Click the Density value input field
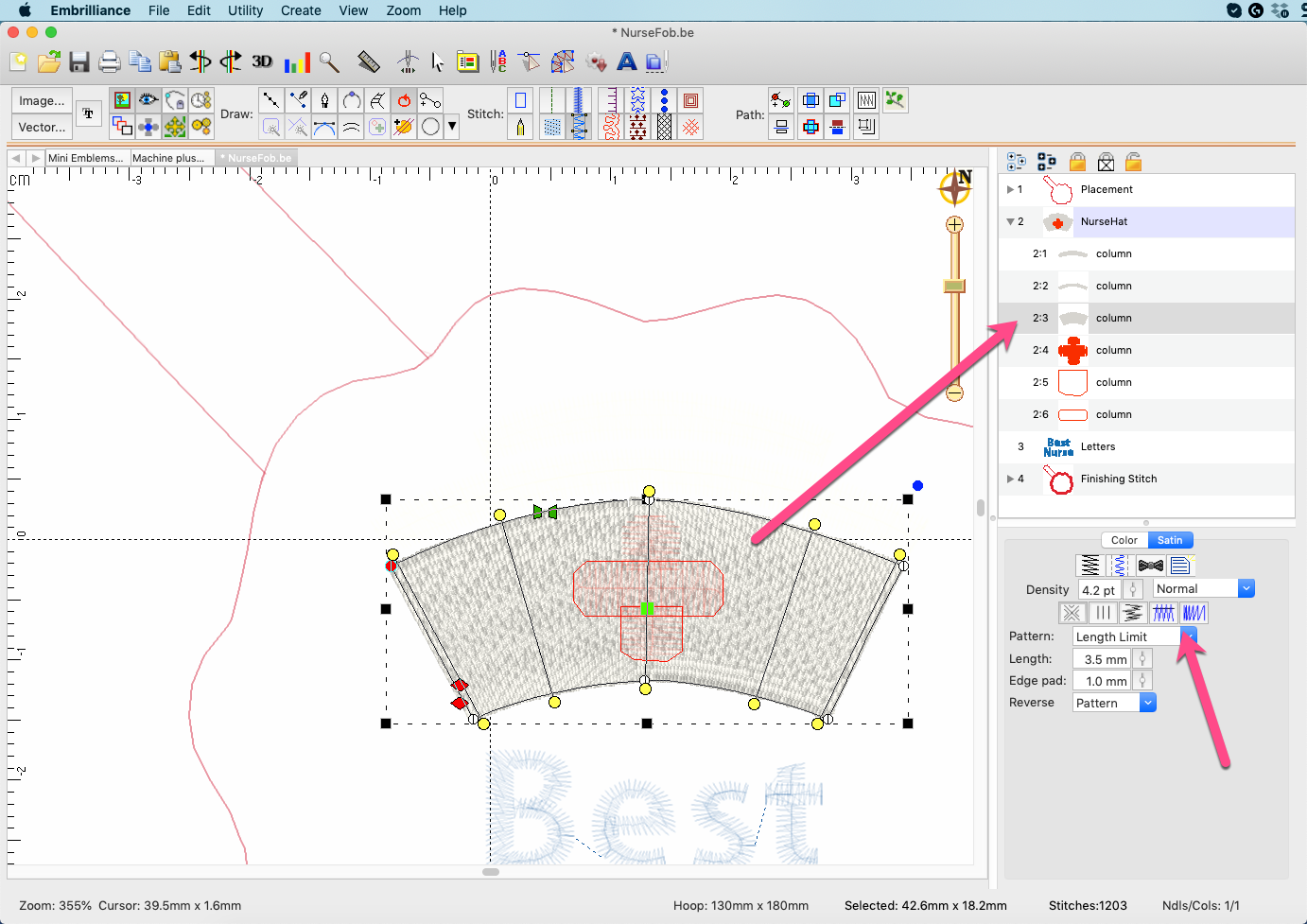This screenshot has height=924, width=1307. [x=1098, y=590]
